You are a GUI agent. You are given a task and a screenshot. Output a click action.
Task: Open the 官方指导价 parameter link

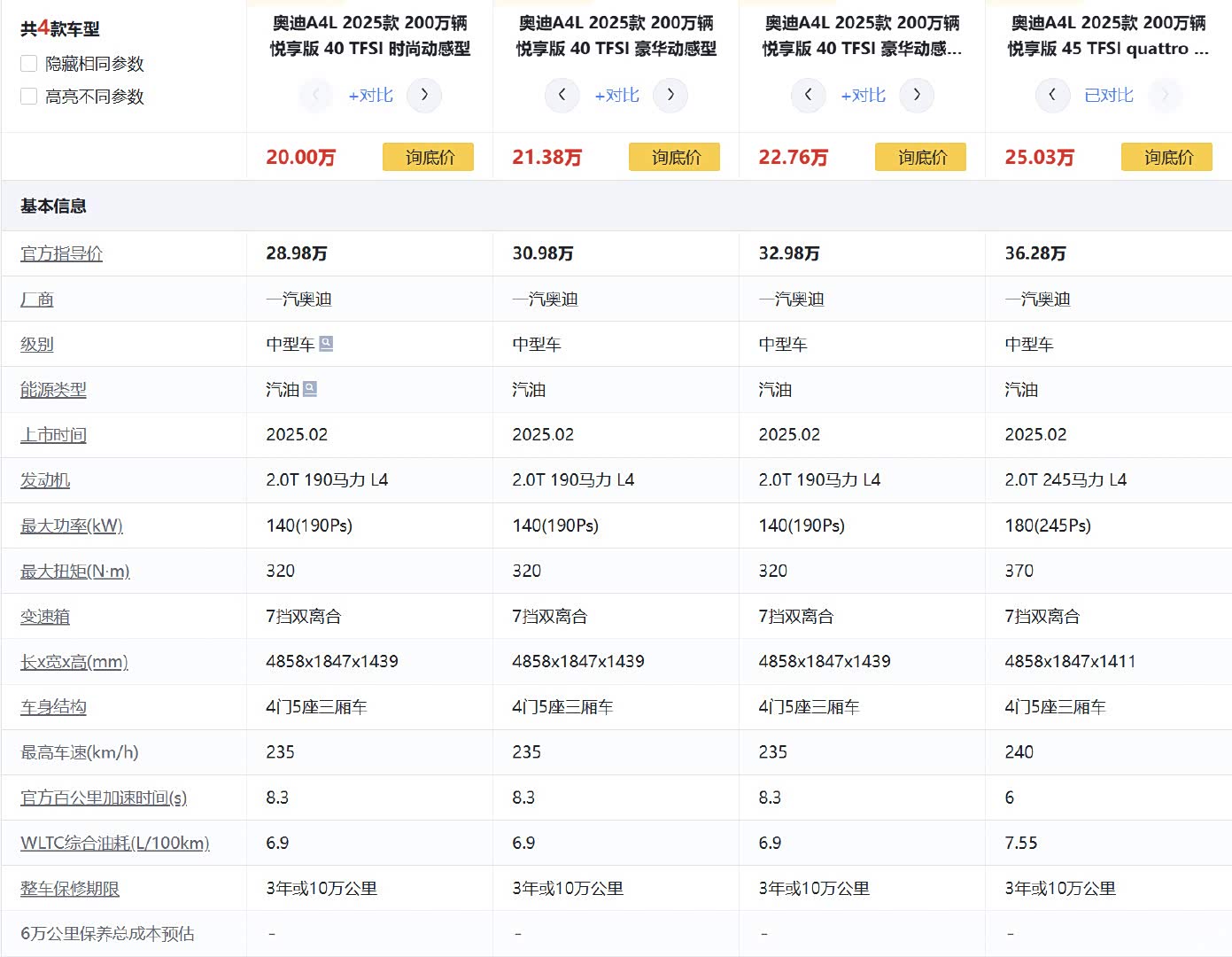(61, 253)
